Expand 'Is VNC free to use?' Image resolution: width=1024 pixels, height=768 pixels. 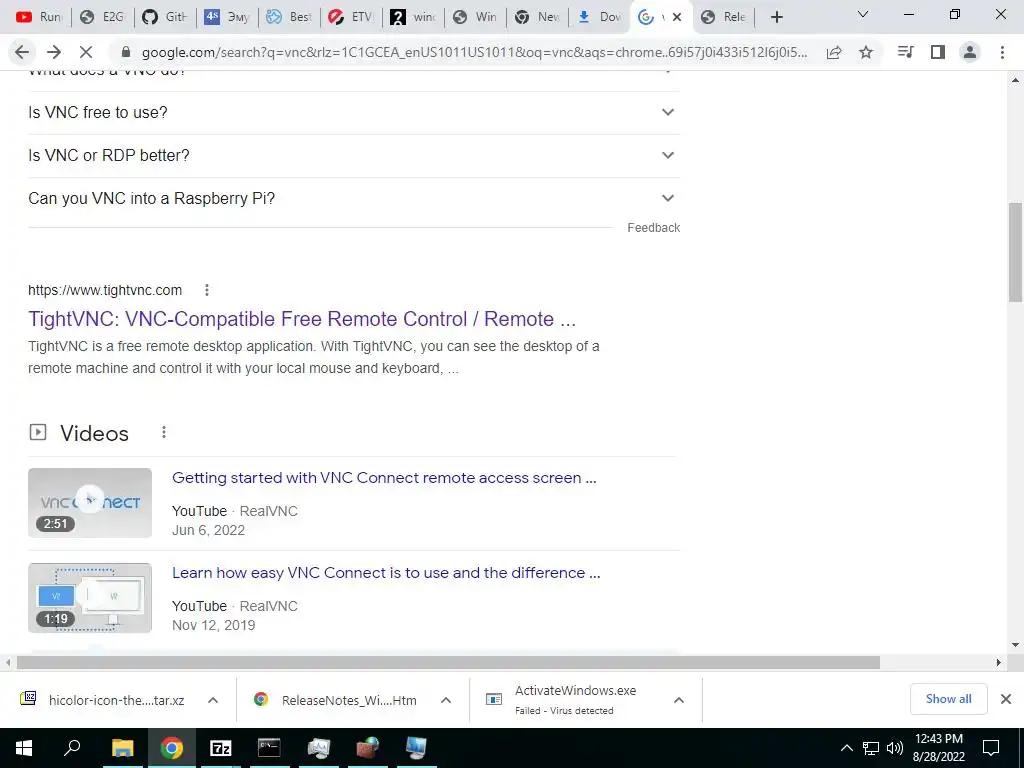pyautogui.click(x=353, y=112)
